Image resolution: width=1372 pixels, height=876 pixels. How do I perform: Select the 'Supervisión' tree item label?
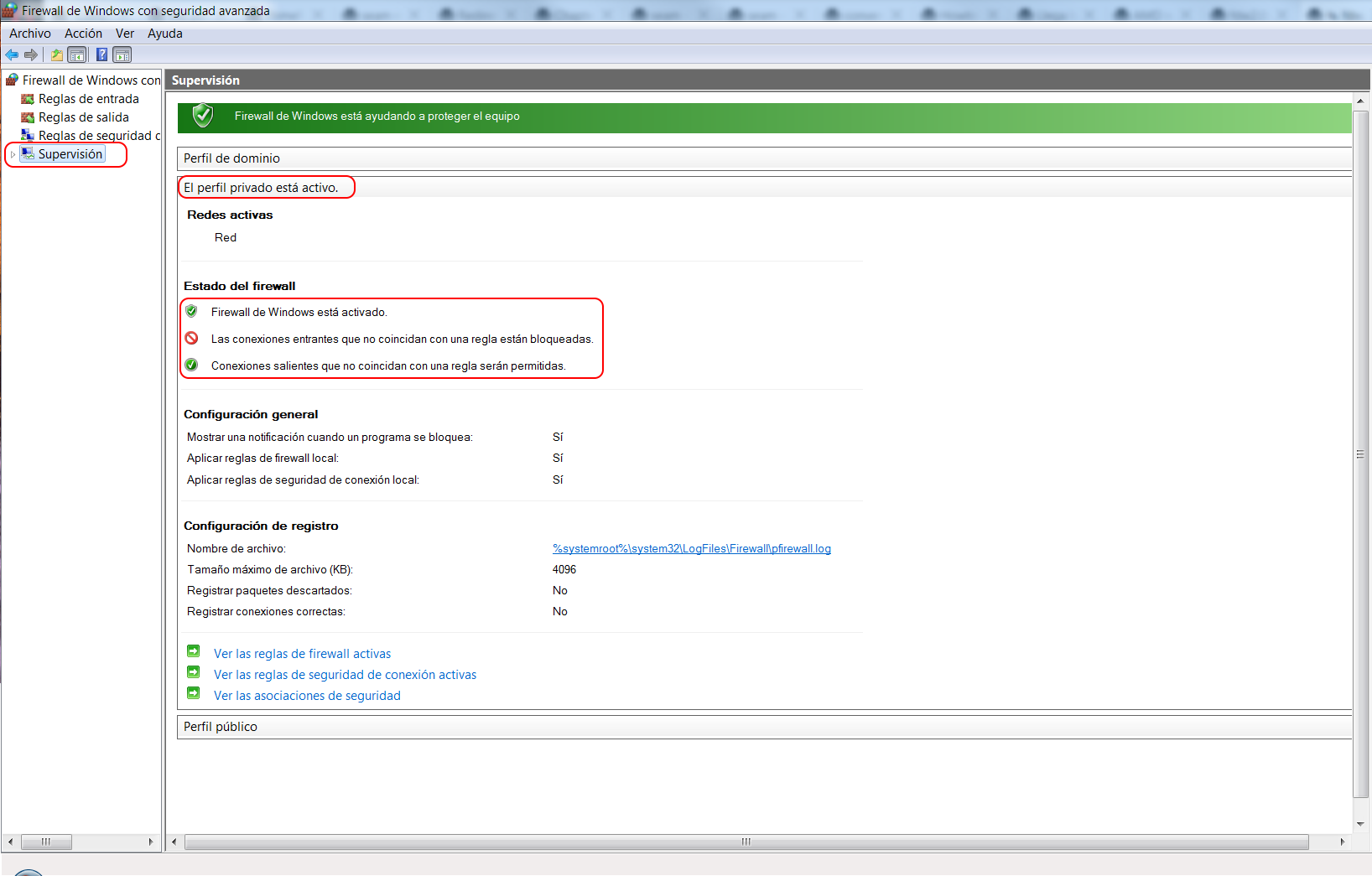coord(70,154)
